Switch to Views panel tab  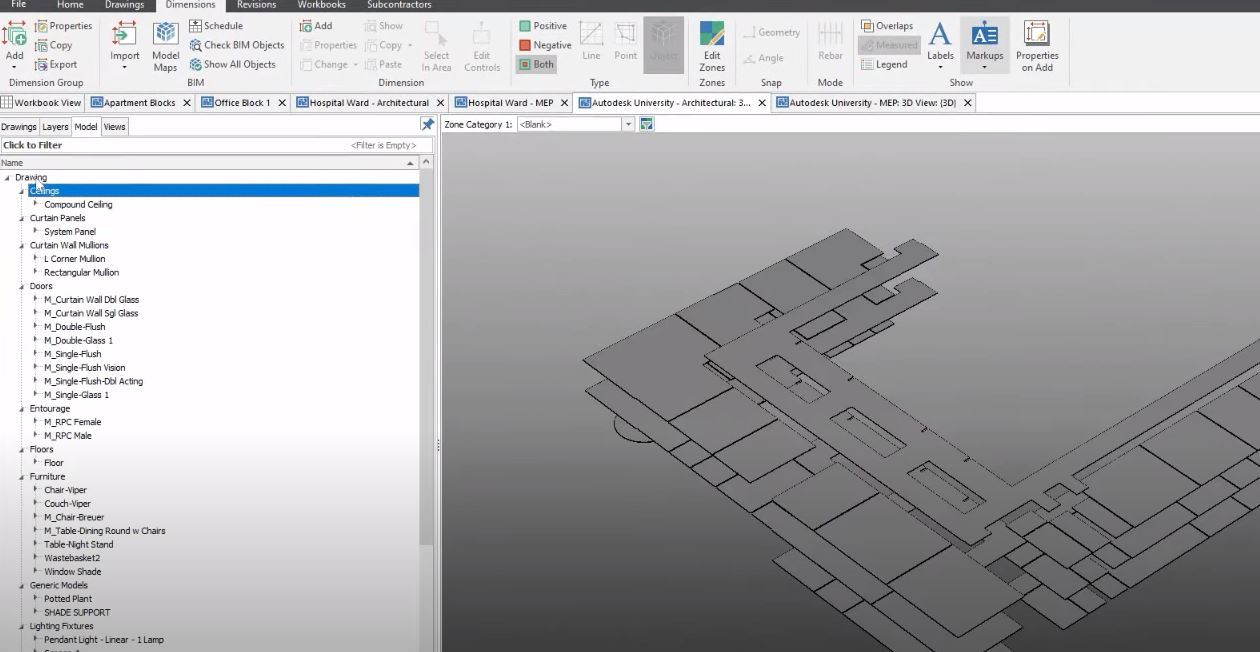(x=115, y=127)
